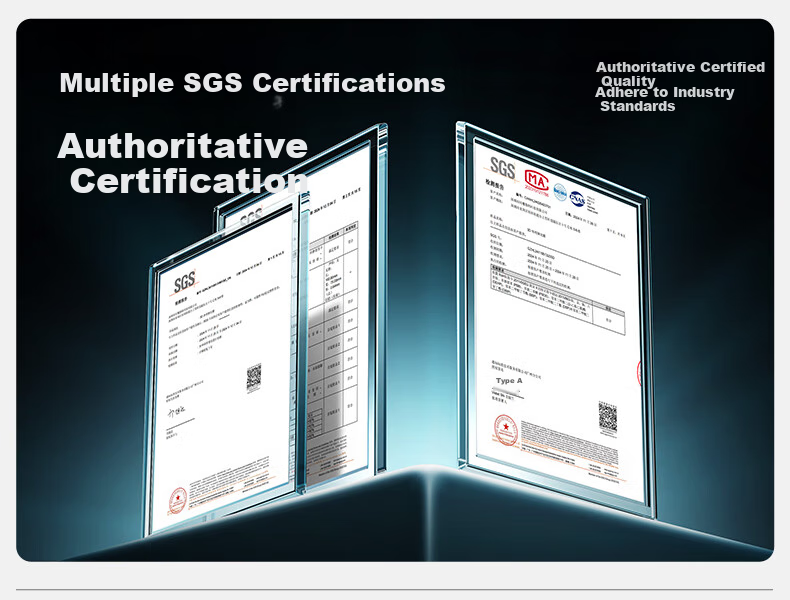The height and width of the screenshot is (600, 790).
Task: Click the partially hidden SGS logo on the rear certificate
Action: (251, 218)
